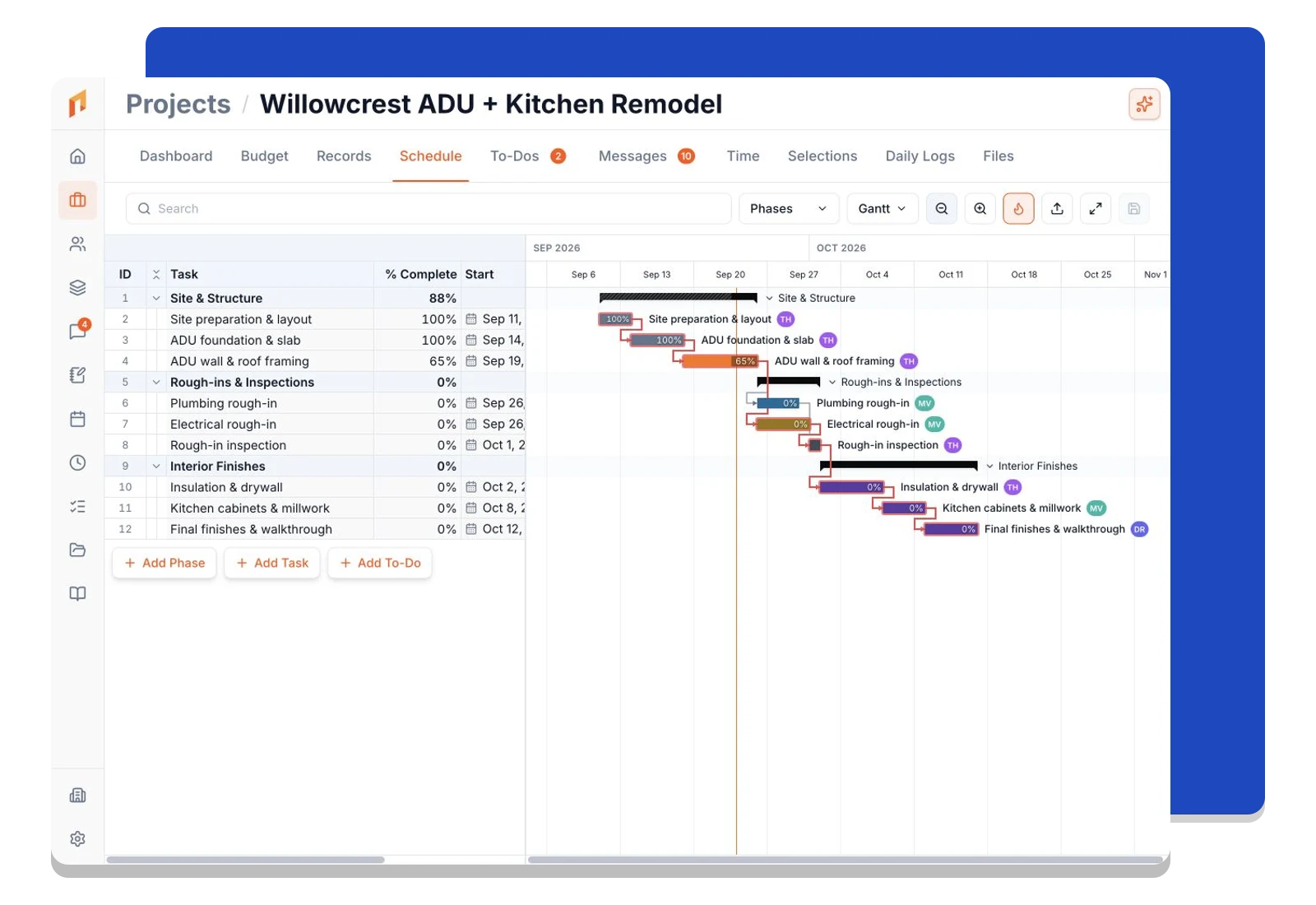
Task: Collapse the Interior Finishes phase row
Action: click(x=156, y=466)
